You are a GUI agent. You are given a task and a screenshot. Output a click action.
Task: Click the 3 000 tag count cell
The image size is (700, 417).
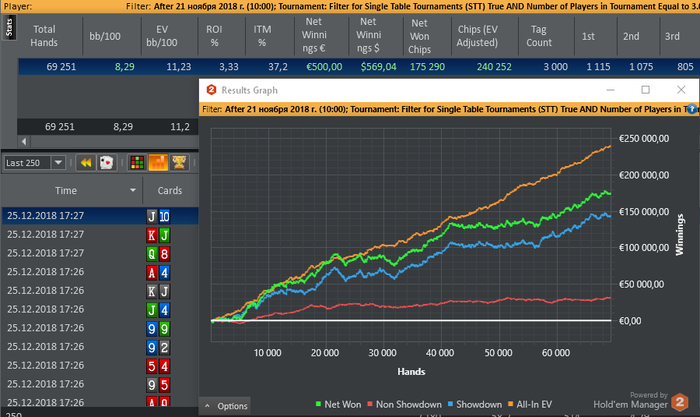[555, 67]
